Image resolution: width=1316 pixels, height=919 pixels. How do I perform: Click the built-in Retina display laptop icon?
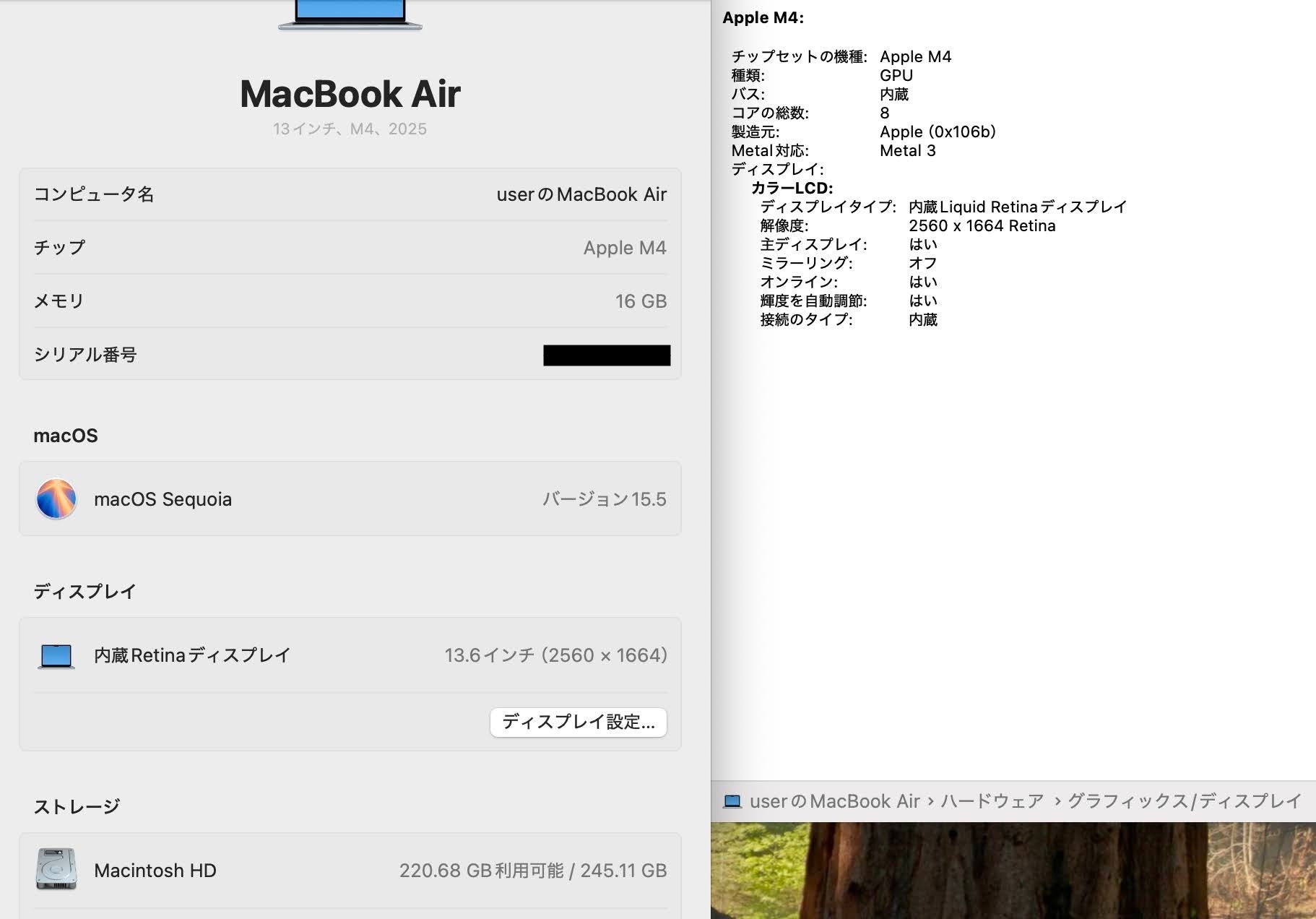[56, 656]
